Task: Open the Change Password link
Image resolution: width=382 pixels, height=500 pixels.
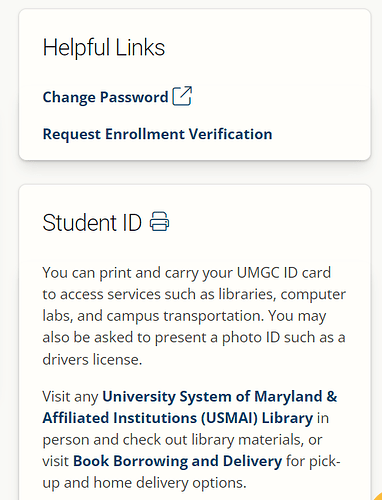Action: click(105, 97)
